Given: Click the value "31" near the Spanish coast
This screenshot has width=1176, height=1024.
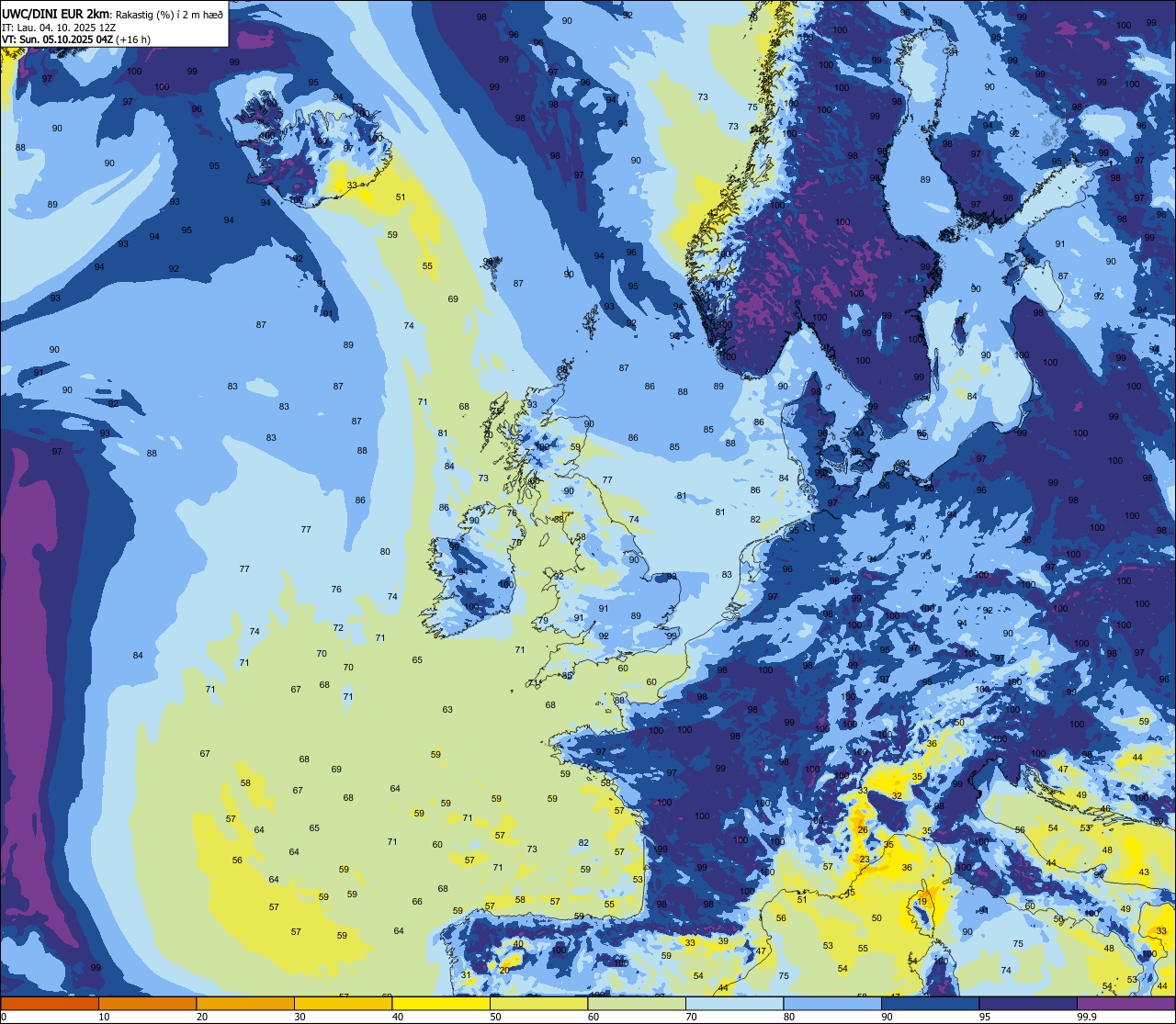Looking at the screenshot, I should (x=466, y=975).
